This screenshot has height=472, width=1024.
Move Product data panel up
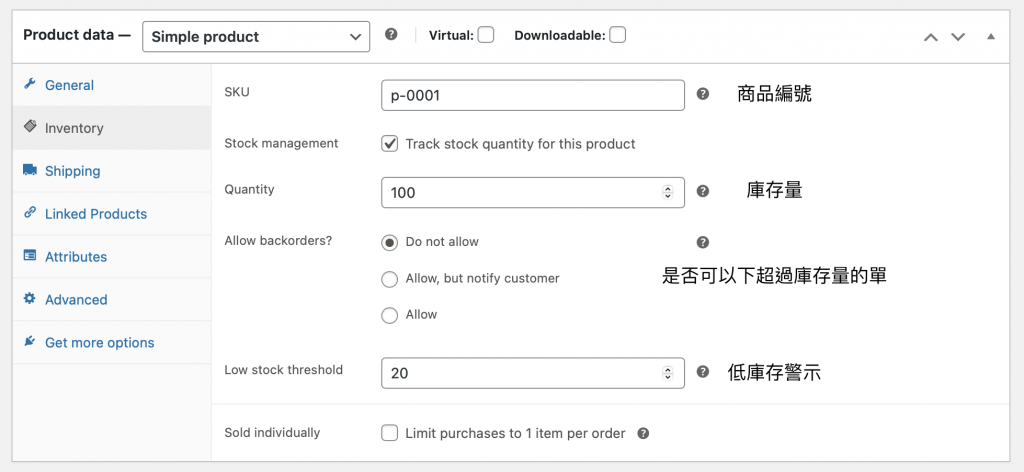(x=931, y=37)
